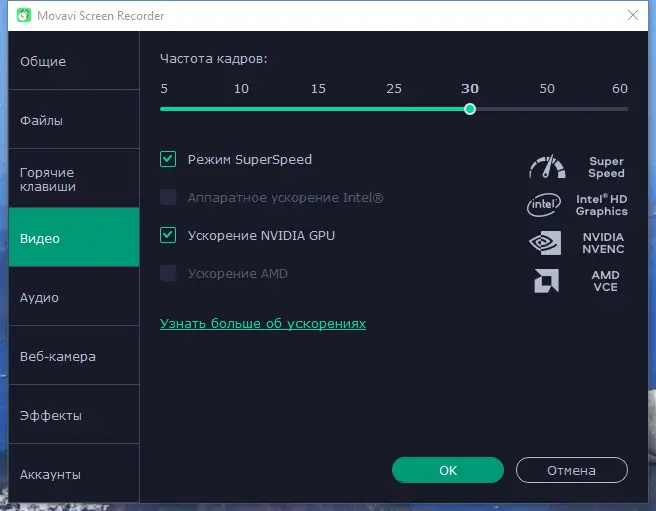Viewport: 656px width, 511px height.
Task: Click the SuperSpeed speedometer icon
Action: pos(546,167)
